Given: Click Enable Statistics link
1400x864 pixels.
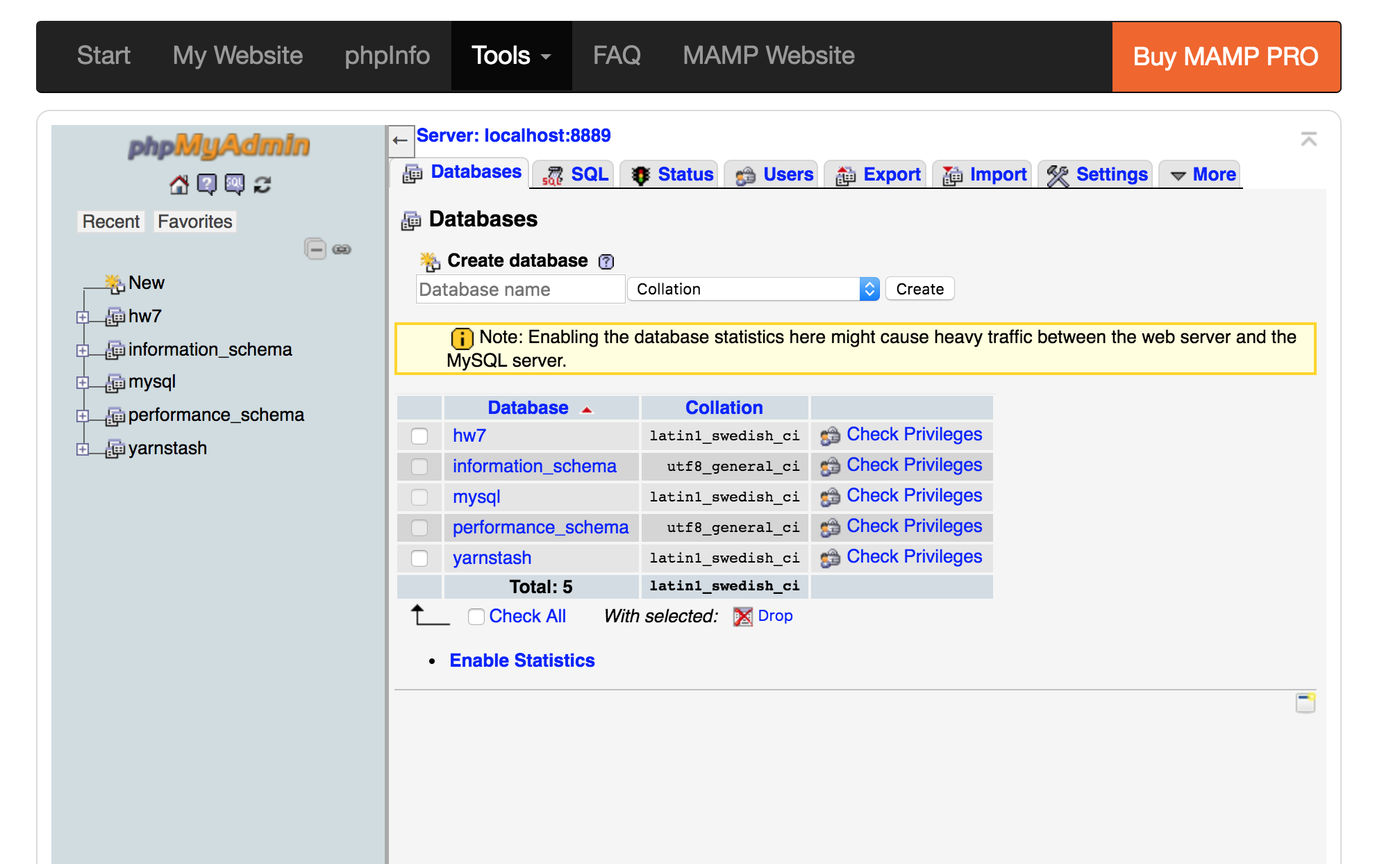Looking at the screenshot, I should 522,660.
